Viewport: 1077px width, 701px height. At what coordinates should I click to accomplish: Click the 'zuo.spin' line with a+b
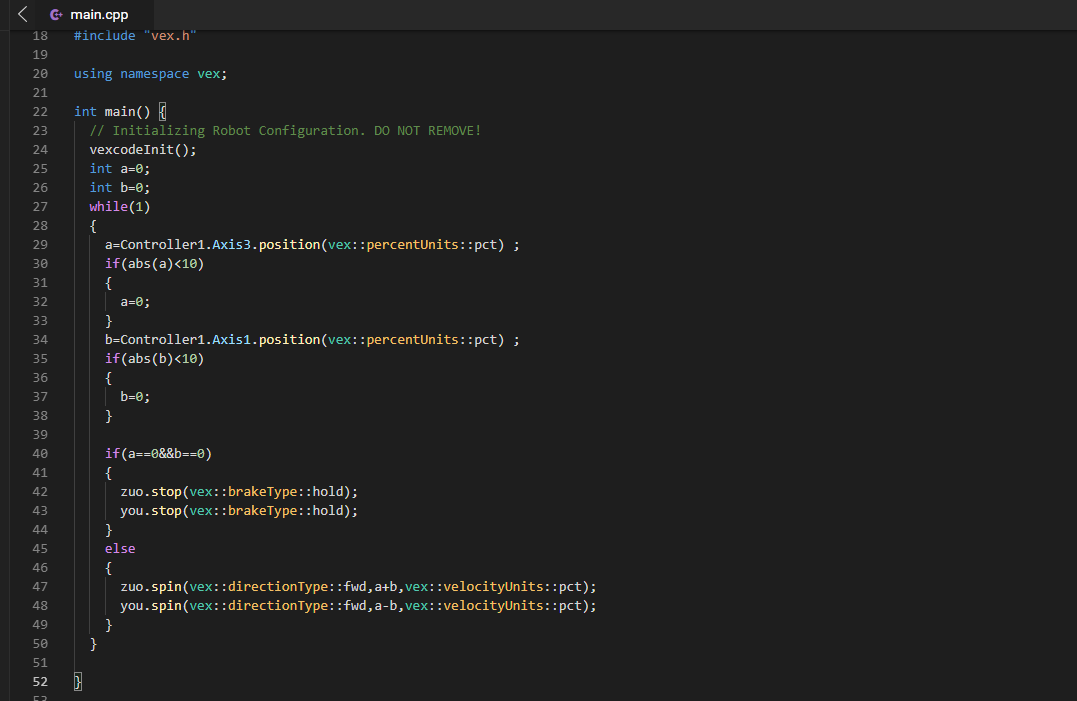359,586
